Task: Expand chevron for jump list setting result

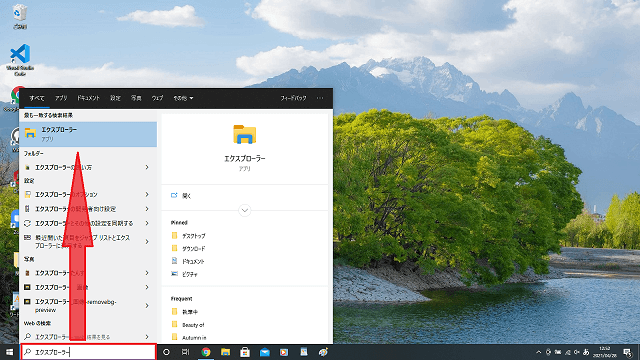Action: [x=147, y=242]
